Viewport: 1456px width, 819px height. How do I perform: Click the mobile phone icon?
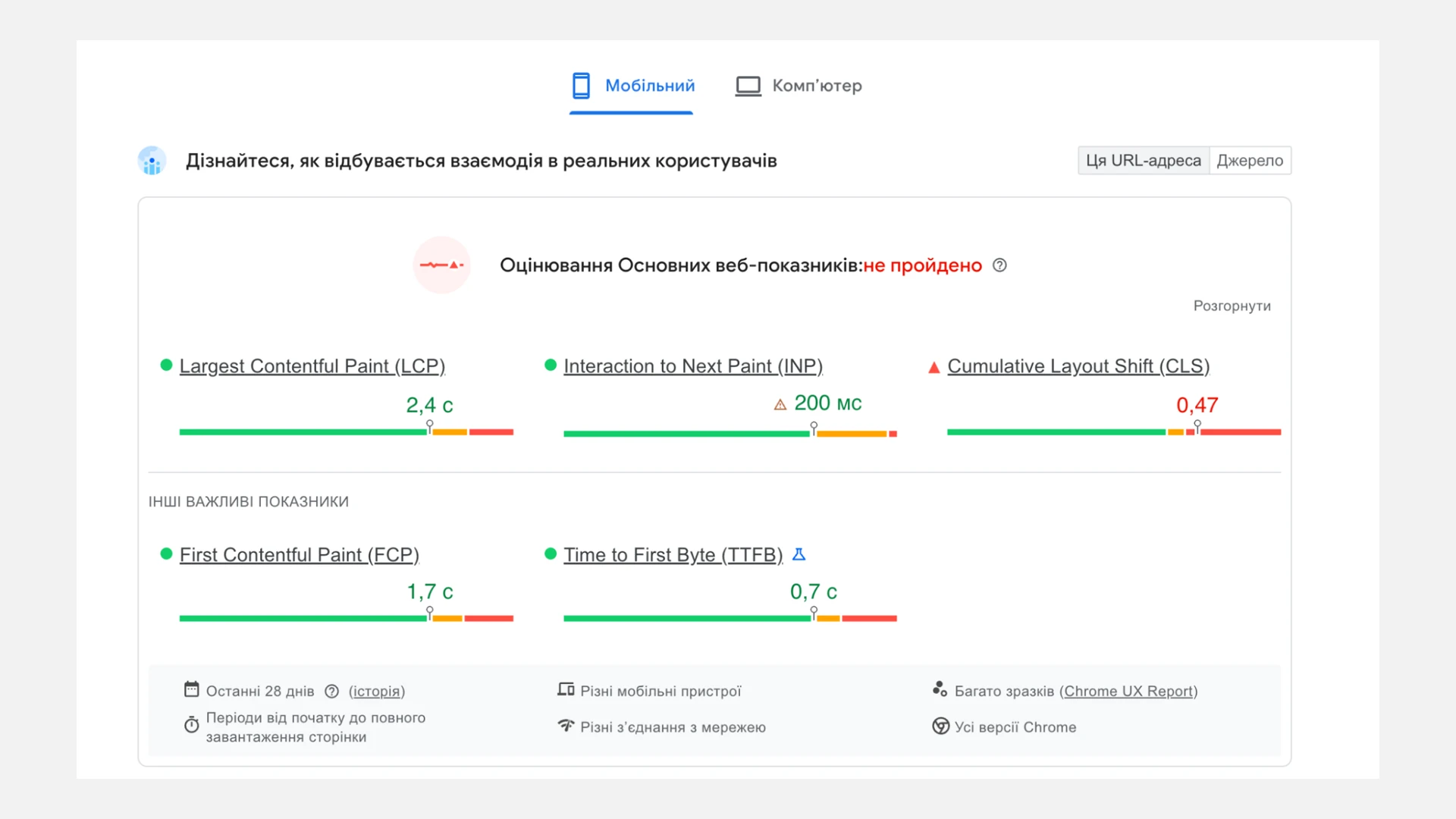(581, 86)
